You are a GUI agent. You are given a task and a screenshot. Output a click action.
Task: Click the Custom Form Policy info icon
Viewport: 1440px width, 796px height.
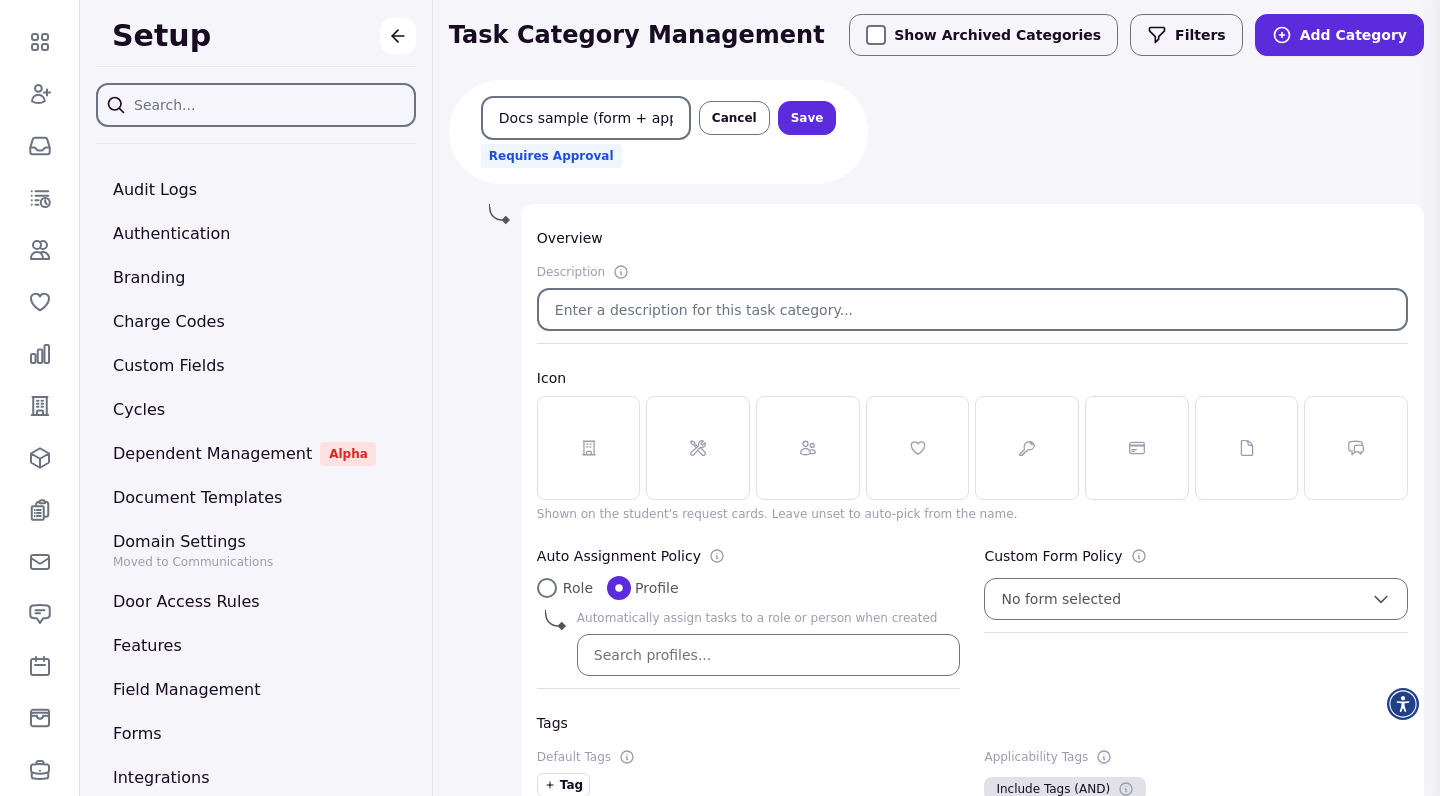tap(1139, 556)
